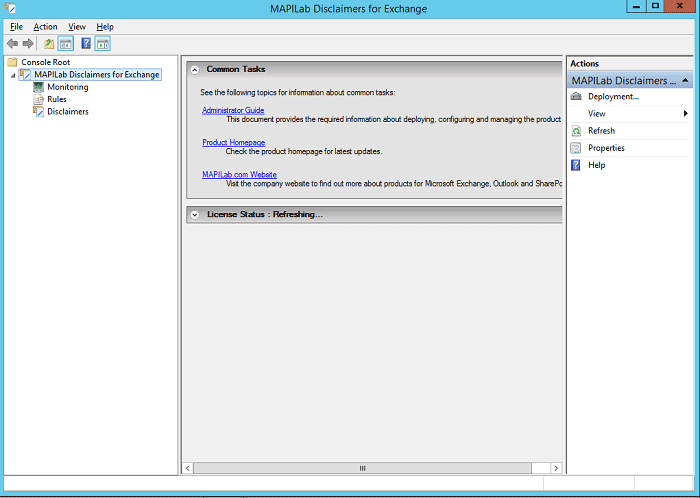Select Rules in the console tree
Screen dimensions: 700x498
click(x=57, y=99)
